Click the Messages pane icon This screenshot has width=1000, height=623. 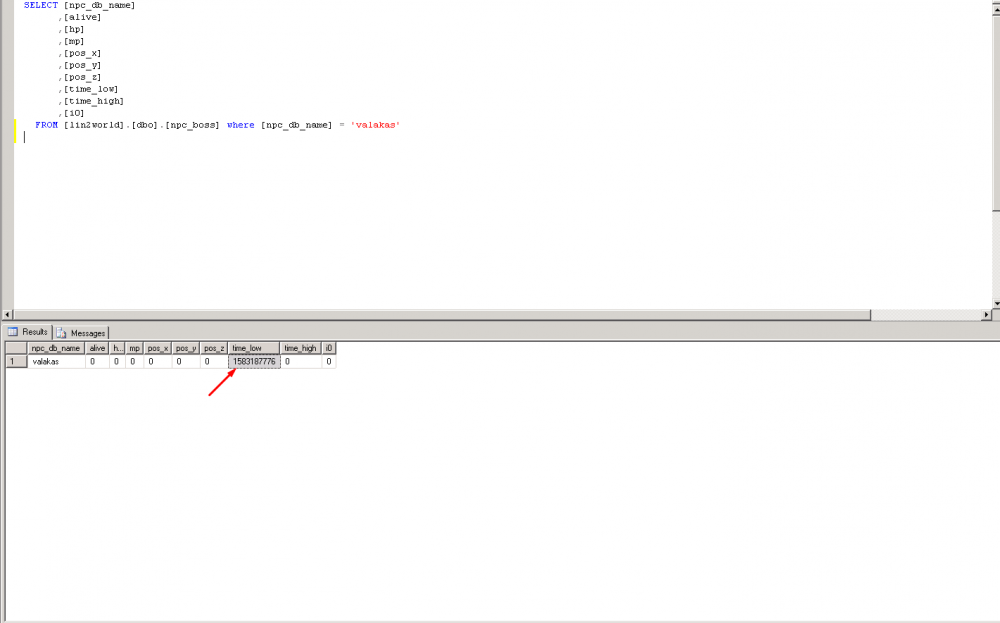pyautogui.click(x=63, y=332)
